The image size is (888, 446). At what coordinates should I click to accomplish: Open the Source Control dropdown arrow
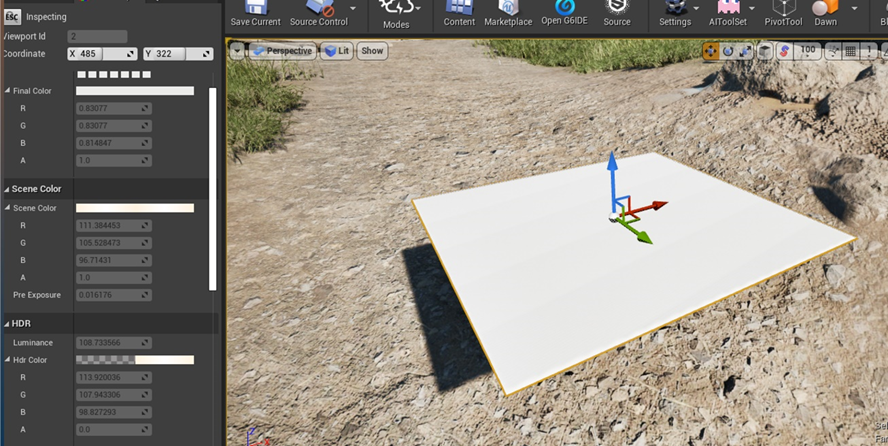[352, 9]
